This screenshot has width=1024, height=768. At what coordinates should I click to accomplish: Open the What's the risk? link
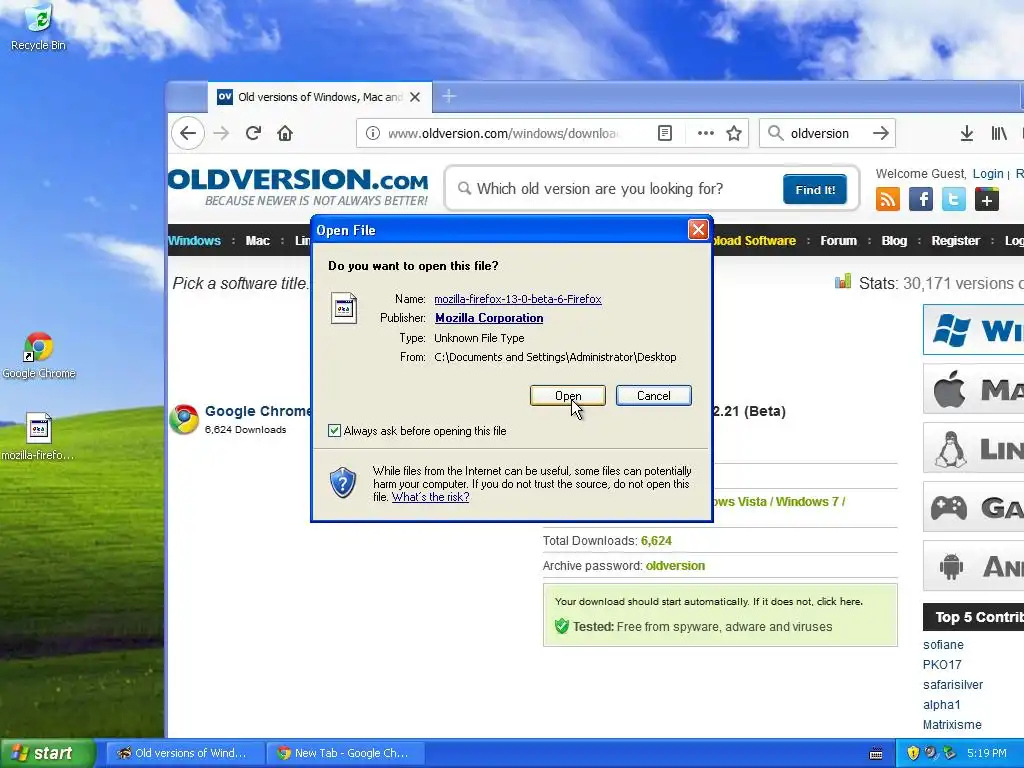pos(430,497)
